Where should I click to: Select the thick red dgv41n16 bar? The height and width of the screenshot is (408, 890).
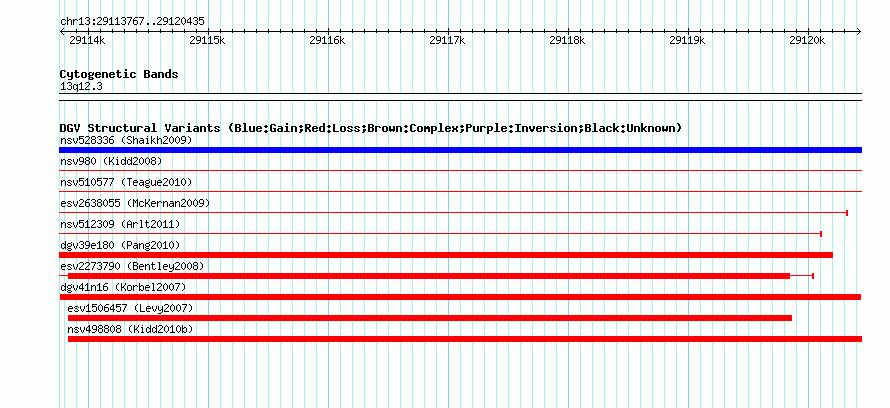point(460,297)
